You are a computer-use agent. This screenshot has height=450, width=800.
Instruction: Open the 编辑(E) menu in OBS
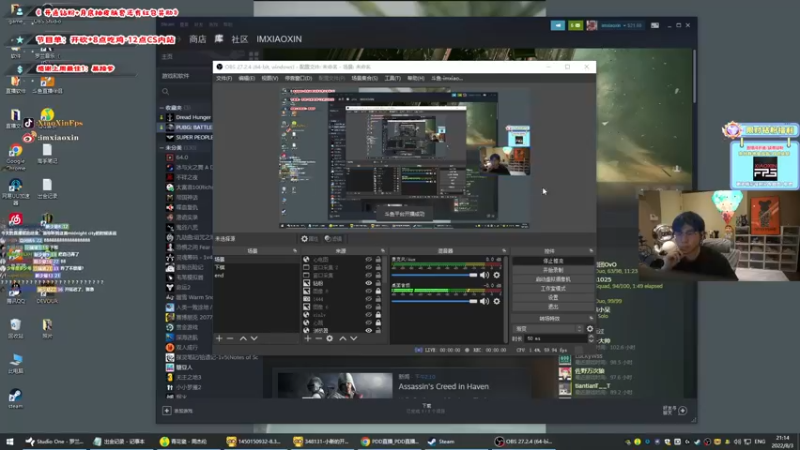[246, 78]
